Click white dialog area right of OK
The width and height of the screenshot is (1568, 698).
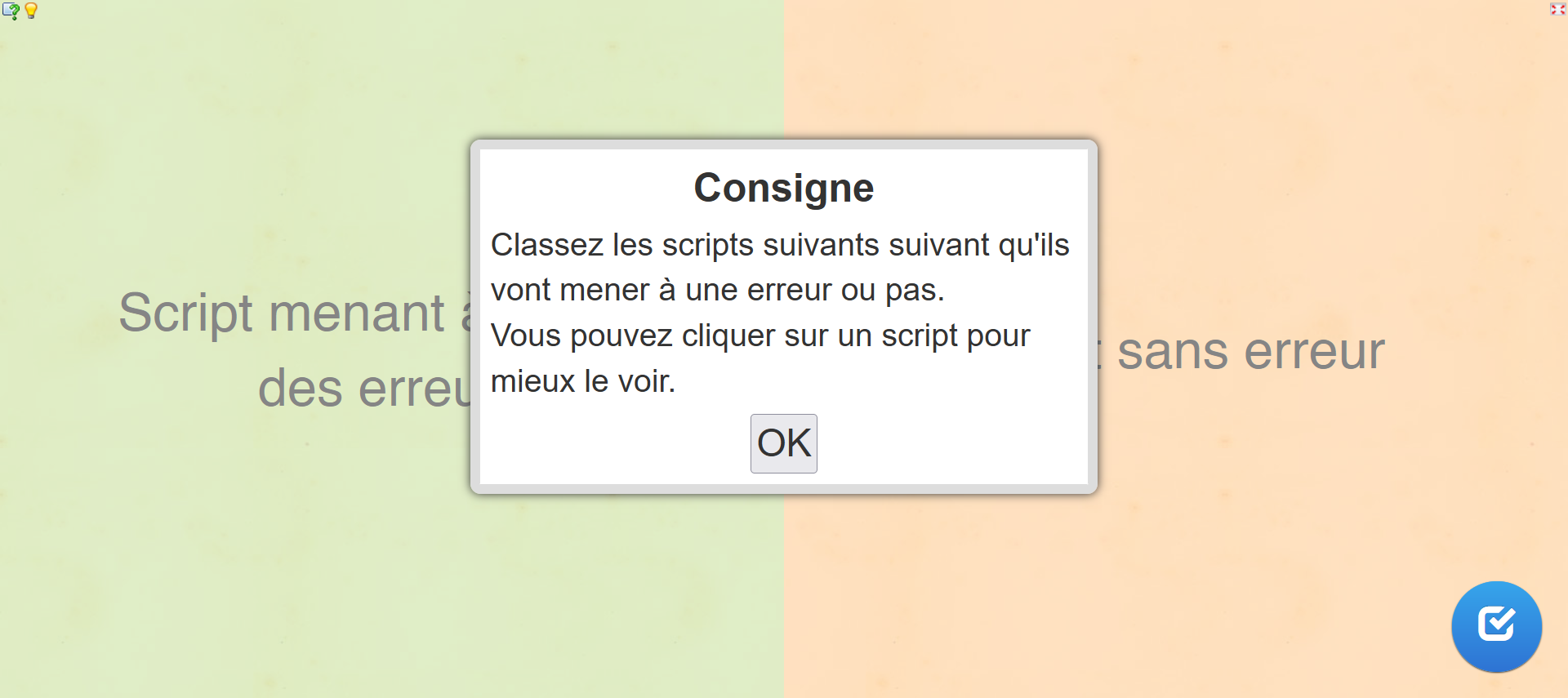952,443
